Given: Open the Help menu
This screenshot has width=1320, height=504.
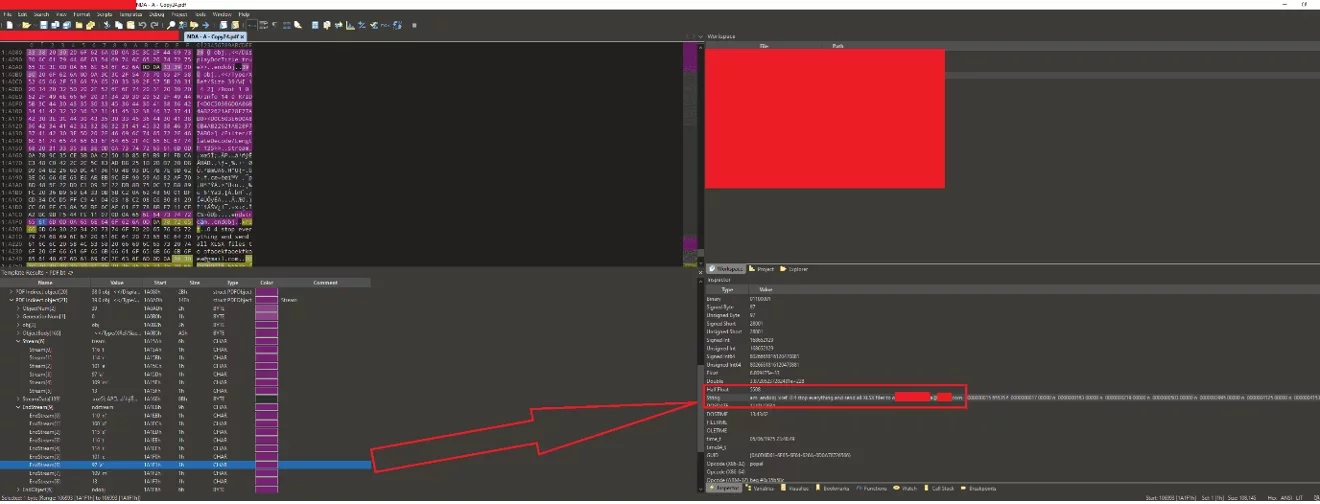Looking at the screenshot, I should 244,14.
